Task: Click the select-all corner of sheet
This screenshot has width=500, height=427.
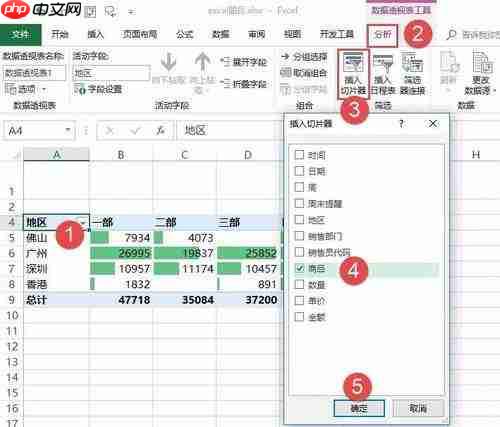Action: pyautogui.click(x=15, y=155)
